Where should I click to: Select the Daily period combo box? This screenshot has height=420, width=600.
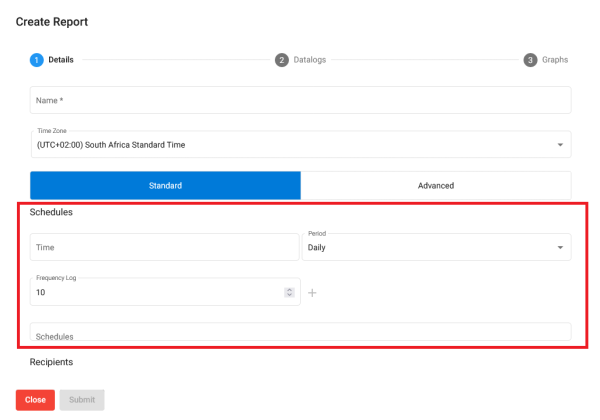click(x=437, y=247)
